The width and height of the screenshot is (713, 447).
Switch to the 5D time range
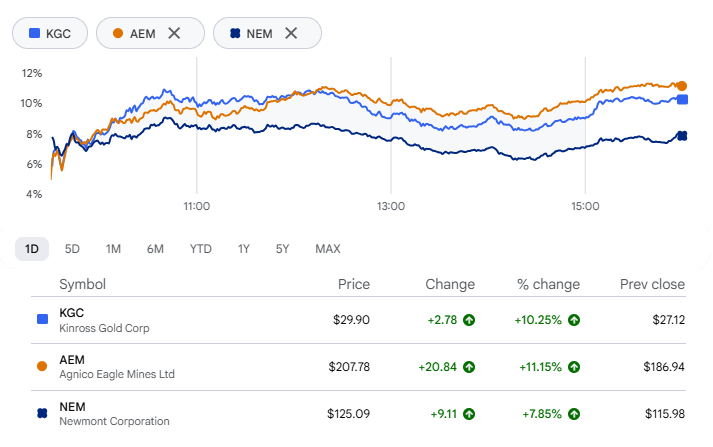coord(72,249)
